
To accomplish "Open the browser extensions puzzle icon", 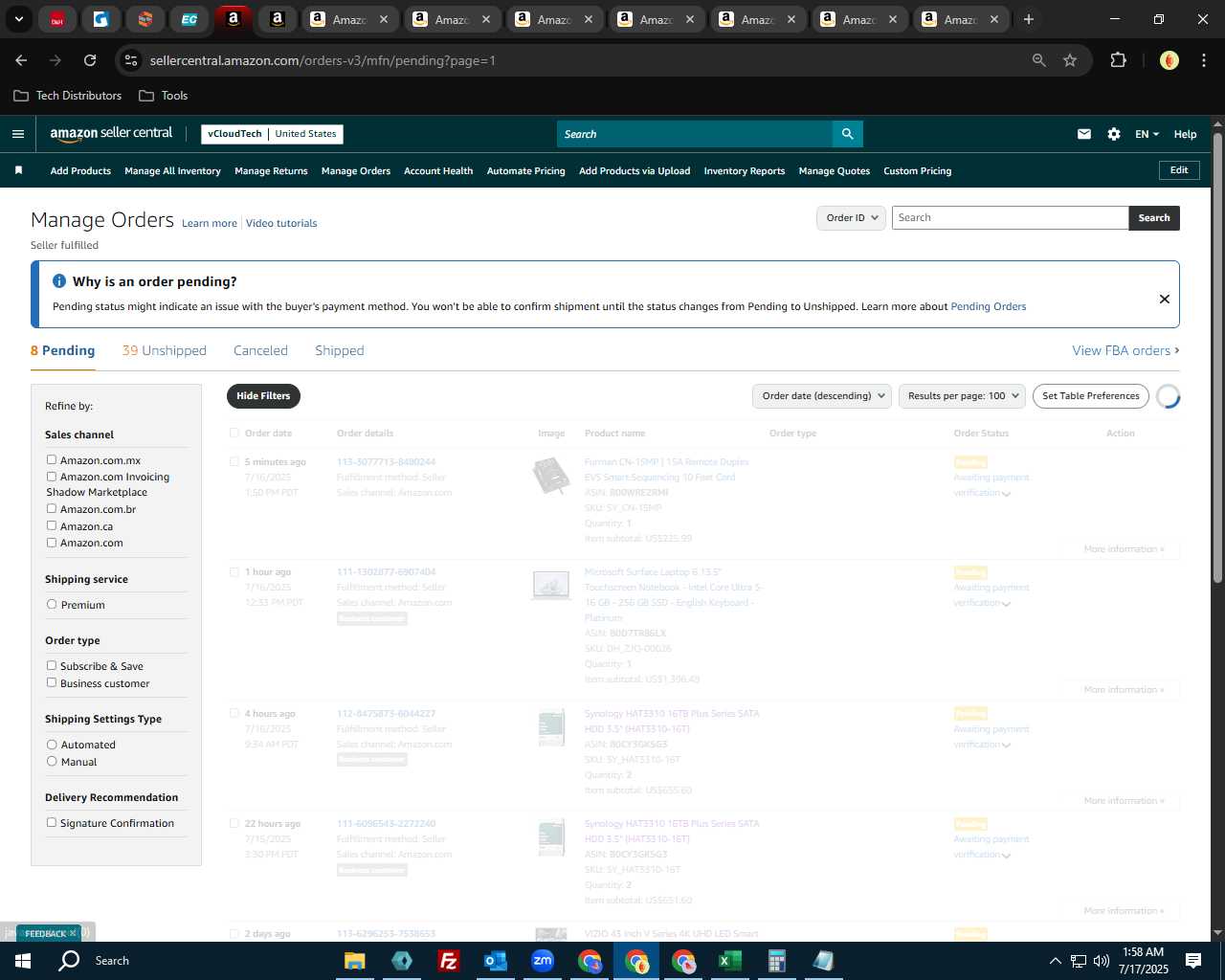I will pyautogui.click(x=1118, y=60).
